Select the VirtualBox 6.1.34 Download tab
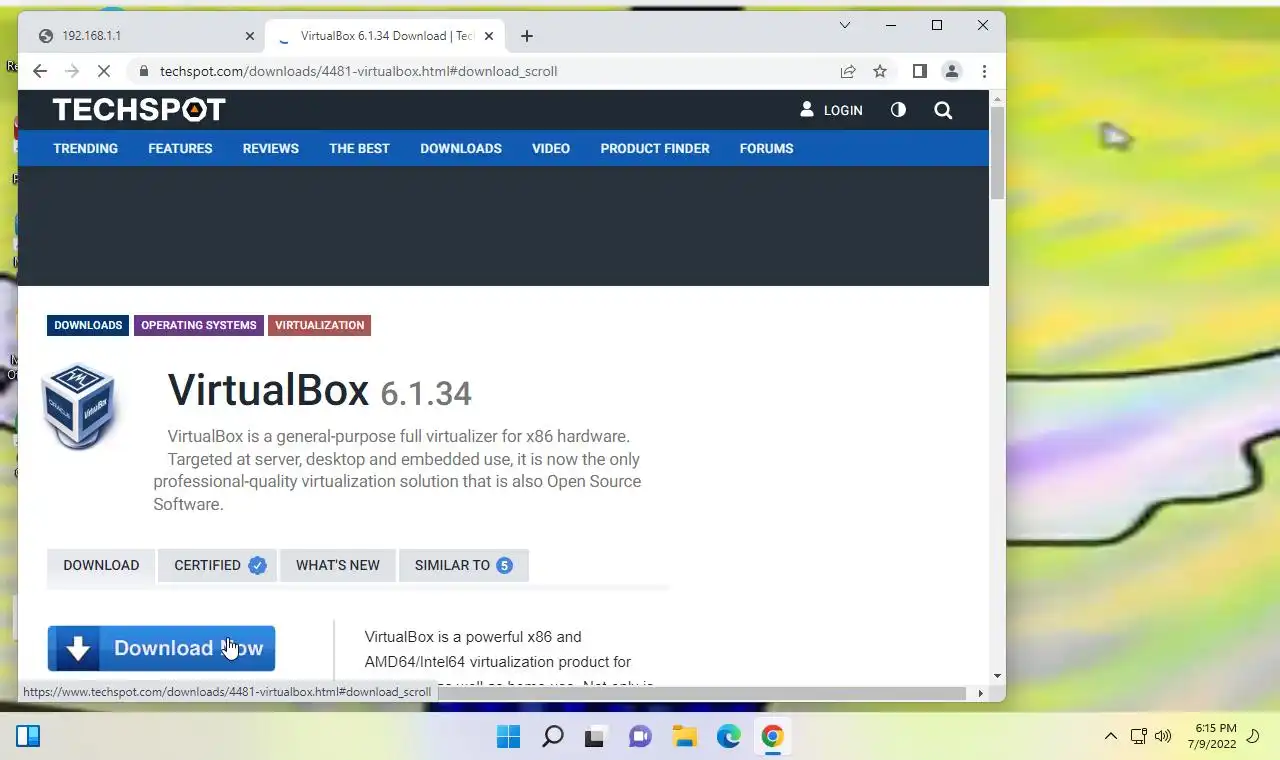 pyautogui.click(x=385, y=36)
